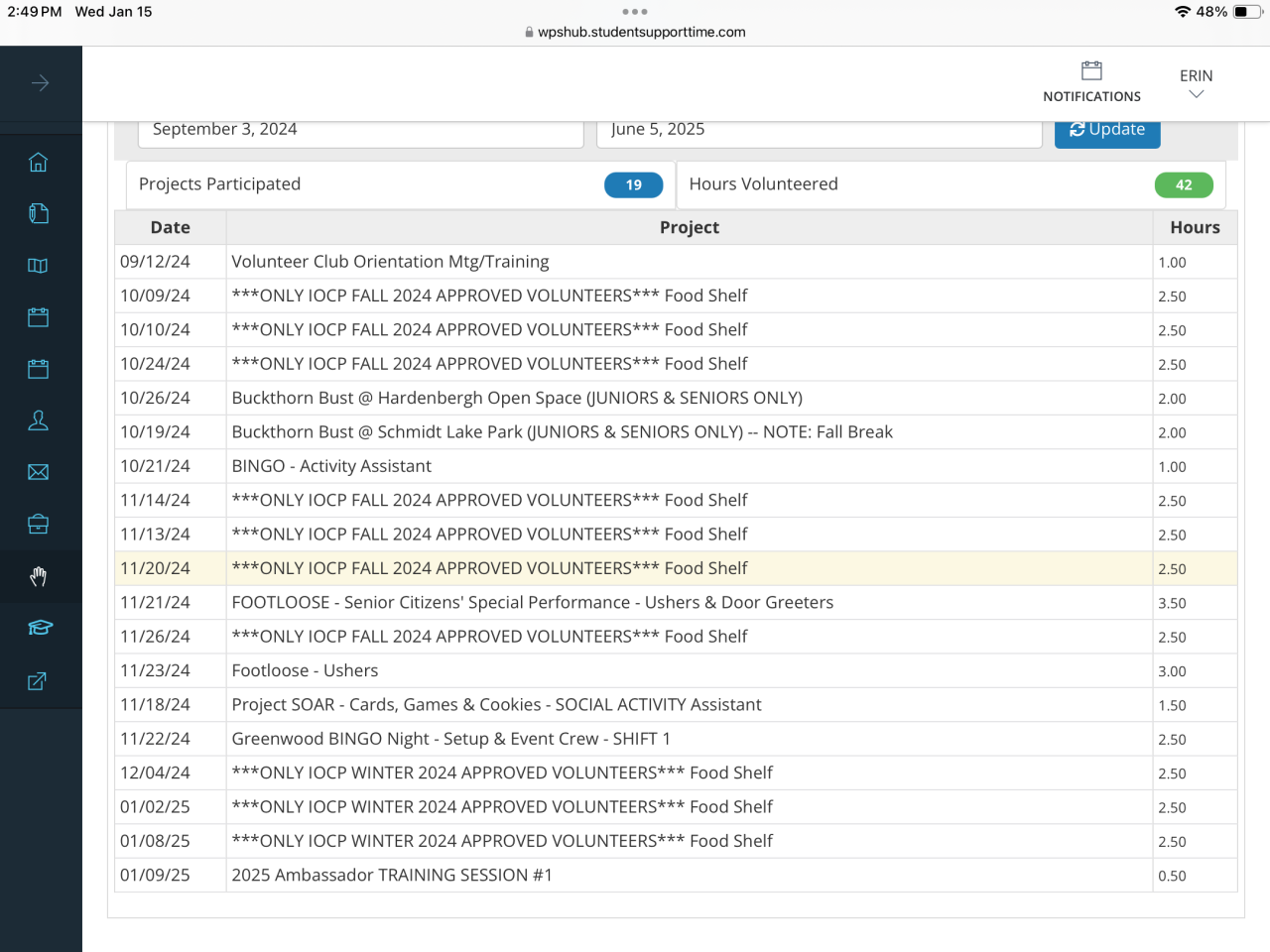This screenshot has width=1270, height=952.
Task: Click the Project column header
Action: point(689,227)
